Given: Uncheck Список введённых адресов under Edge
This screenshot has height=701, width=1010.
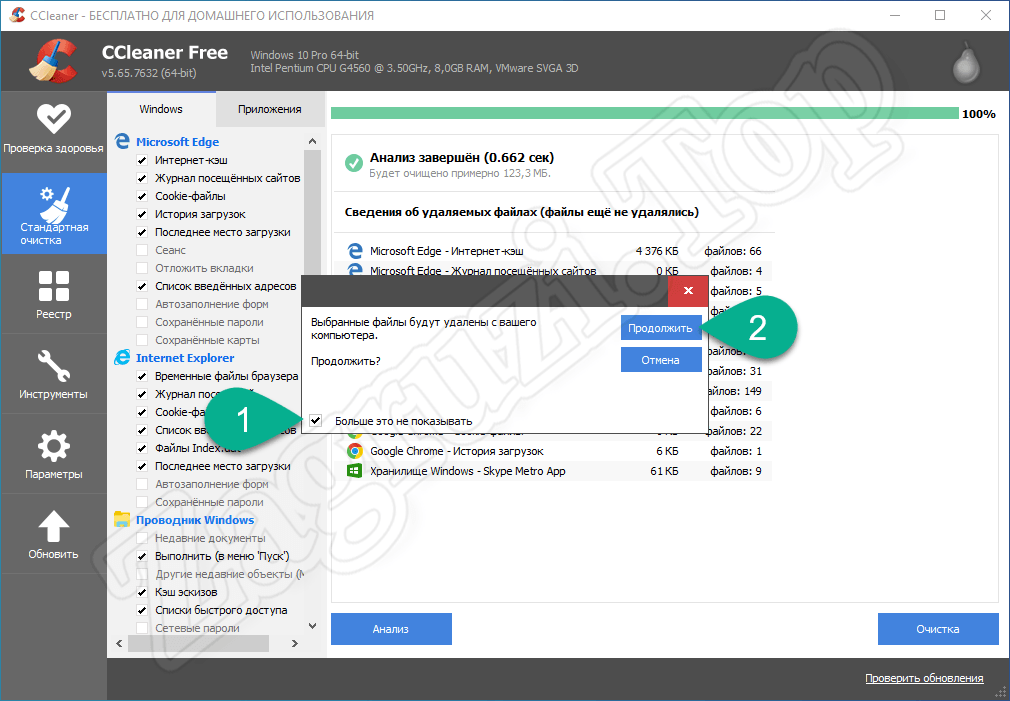Looking at the screenshot, I should 142,286.
